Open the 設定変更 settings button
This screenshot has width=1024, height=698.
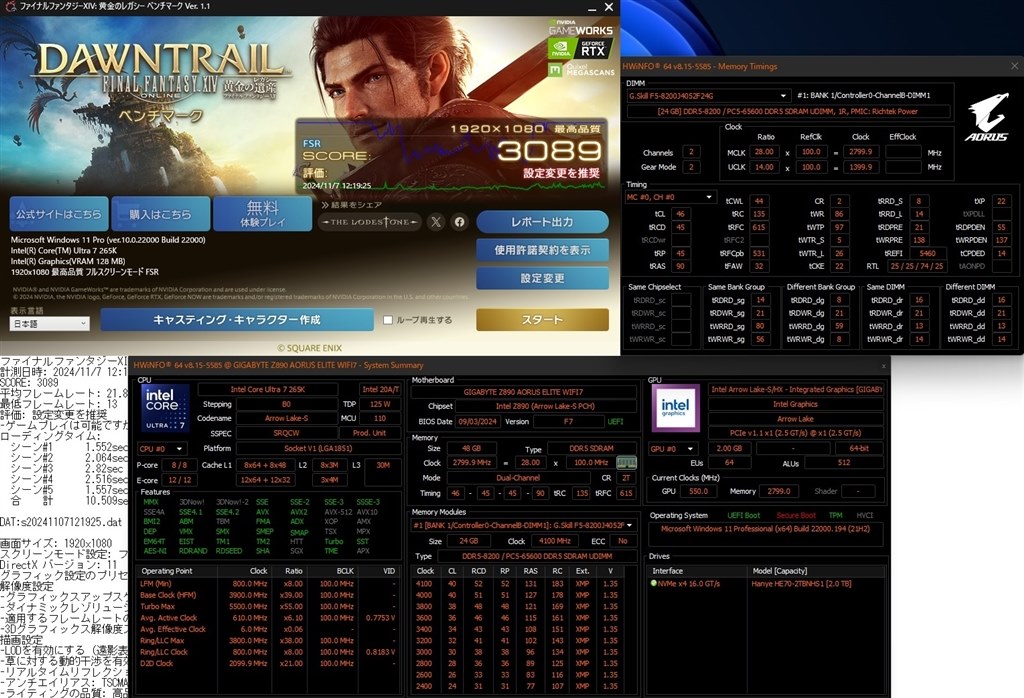pyautogui.click(x=542, y=278)
